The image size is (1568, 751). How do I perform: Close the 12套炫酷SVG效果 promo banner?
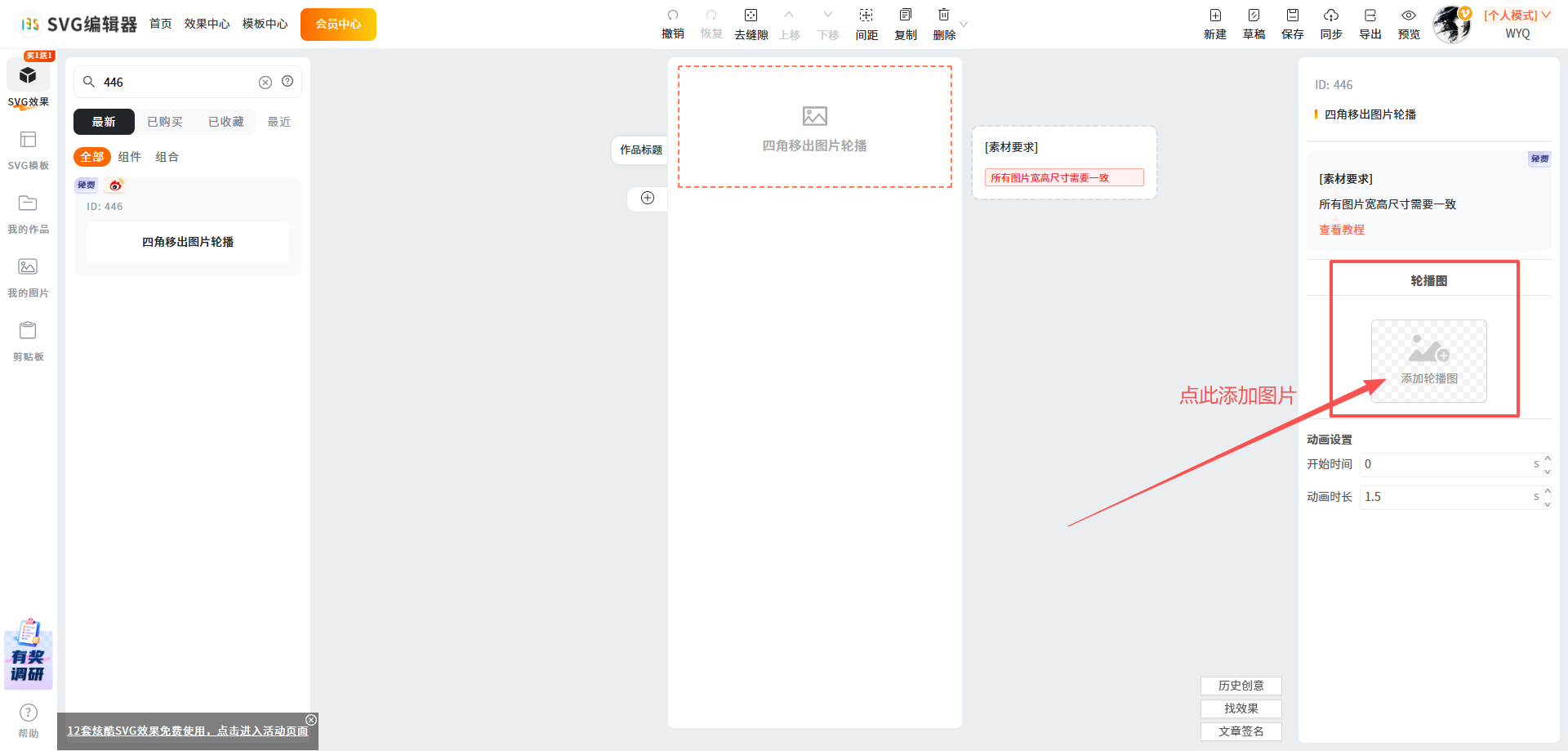[311, 720]
